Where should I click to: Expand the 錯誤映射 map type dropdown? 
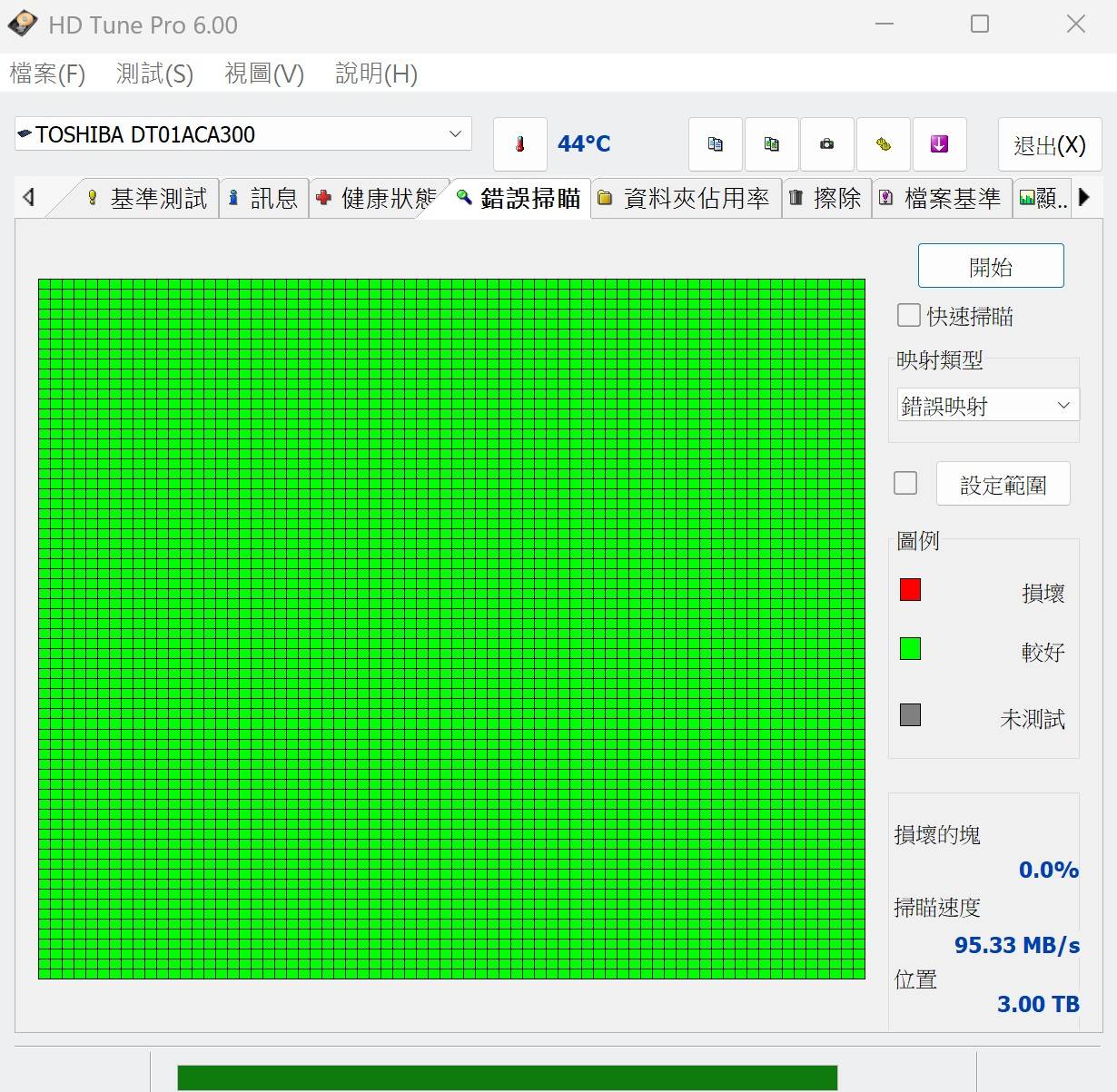click(987, 406)
